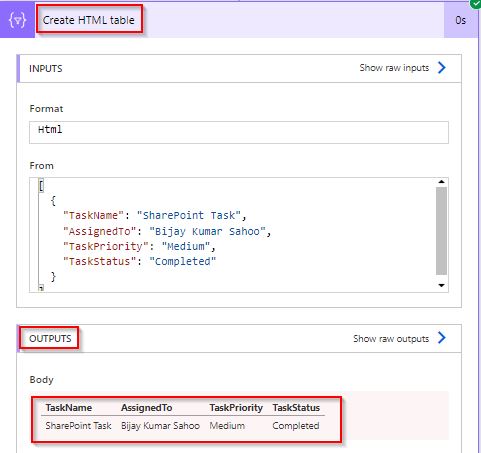Open Show raw outputs link
Image resolution: width=481 pixels, height=453 pixels.
(x=391, y=339)
